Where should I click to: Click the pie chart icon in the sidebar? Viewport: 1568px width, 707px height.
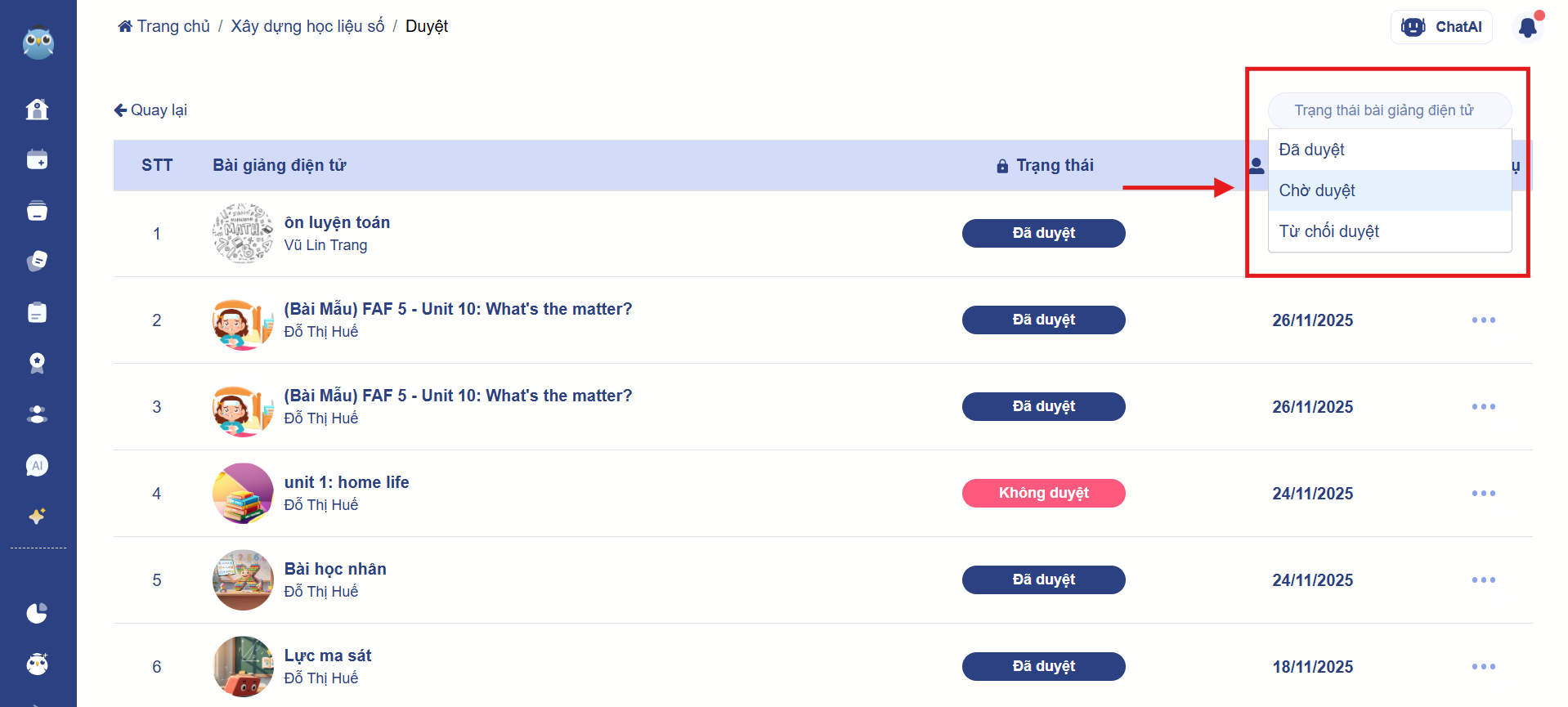tap(37, 613)
